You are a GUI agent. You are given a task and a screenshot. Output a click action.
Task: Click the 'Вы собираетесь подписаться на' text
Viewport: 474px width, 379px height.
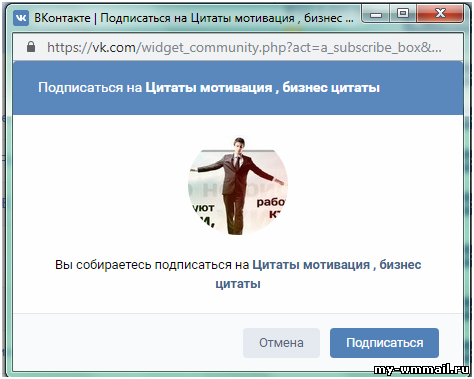click(x=152, y=265)
